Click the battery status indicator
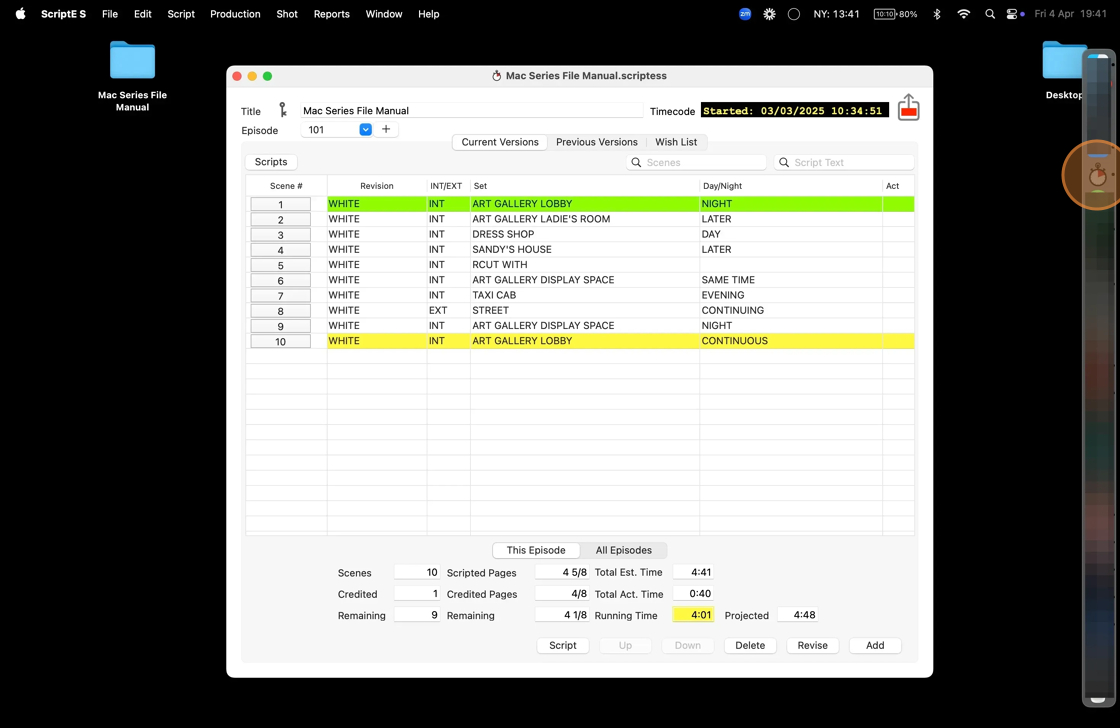Image resolution: width=1120 pixels, height=728 pixels. pyautogui.click(x=895, y=14)
